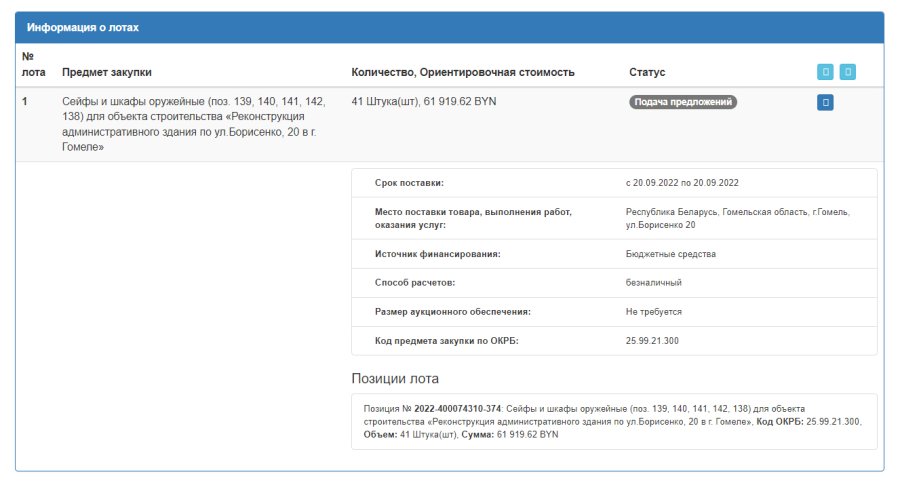Image resolution: width=900 pixels, height=485 pixels.
Task: Click the 'Размер аукционного обеспечения' row label
Action: pos(452,312)
